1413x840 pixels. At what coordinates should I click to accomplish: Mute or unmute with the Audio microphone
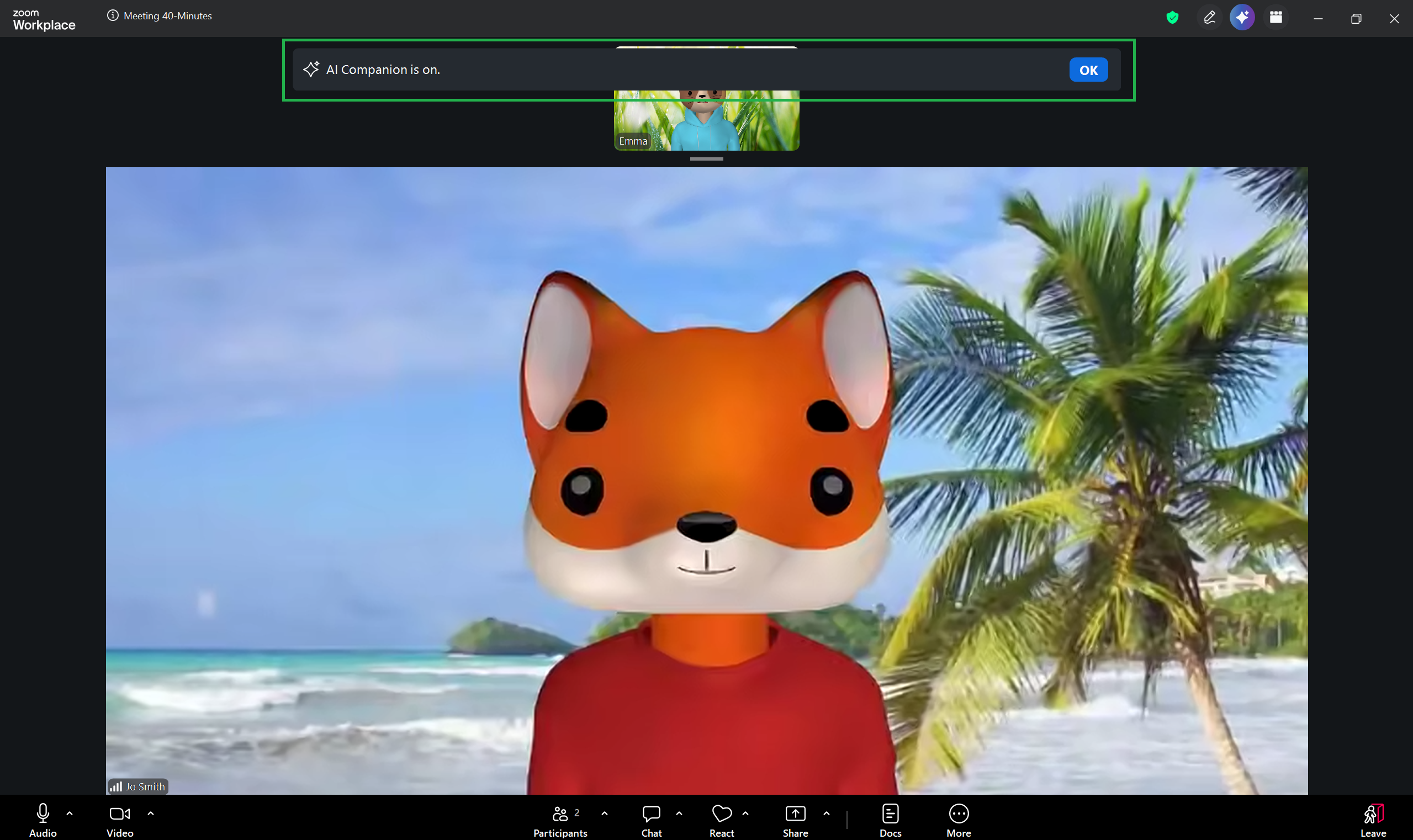43,820
